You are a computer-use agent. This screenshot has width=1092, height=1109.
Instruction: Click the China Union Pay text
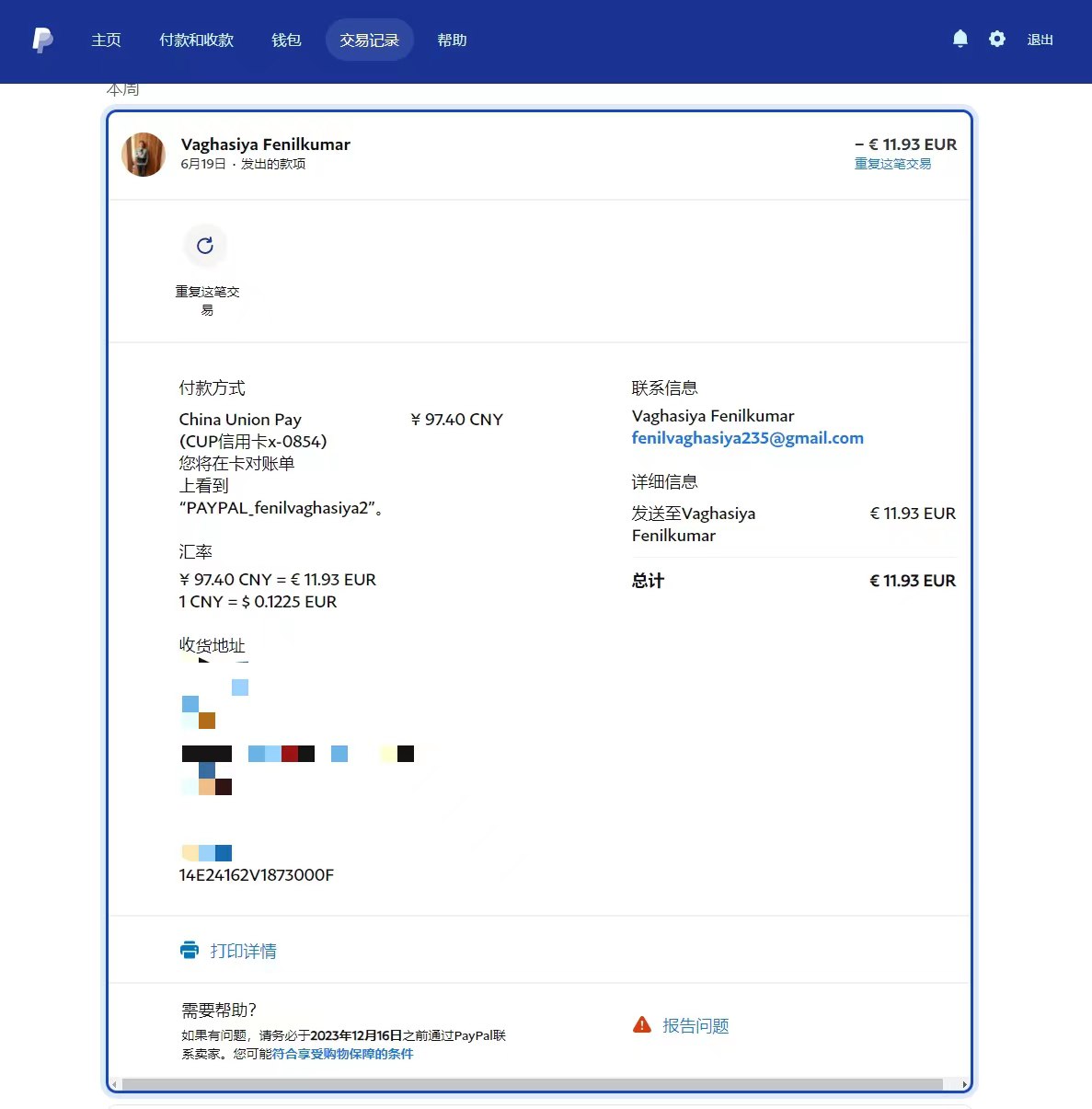pos(240,420)
